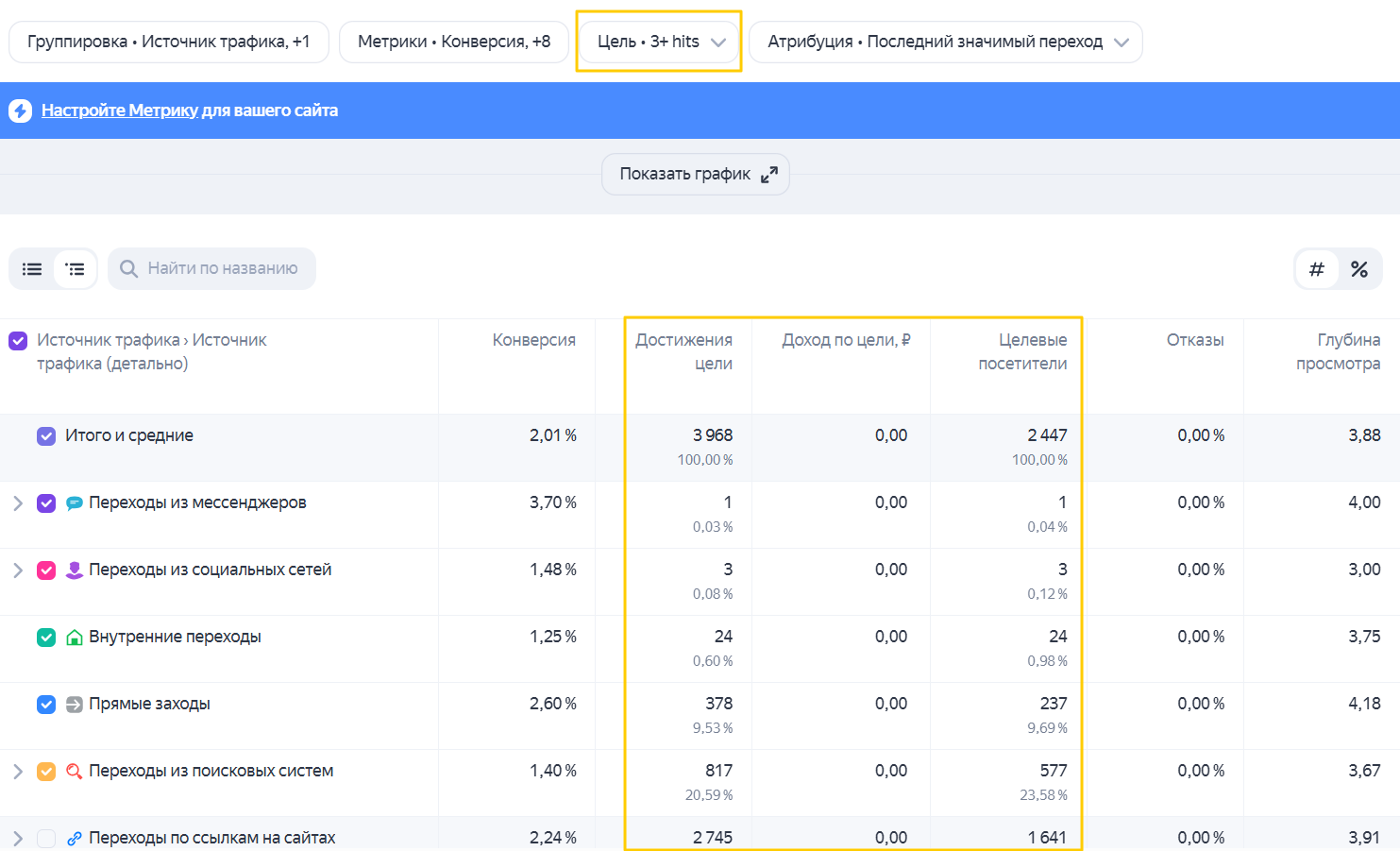1400x851 pixels.
Task: Open the Настройте Метрику link
Action: (x=190, y=111)
